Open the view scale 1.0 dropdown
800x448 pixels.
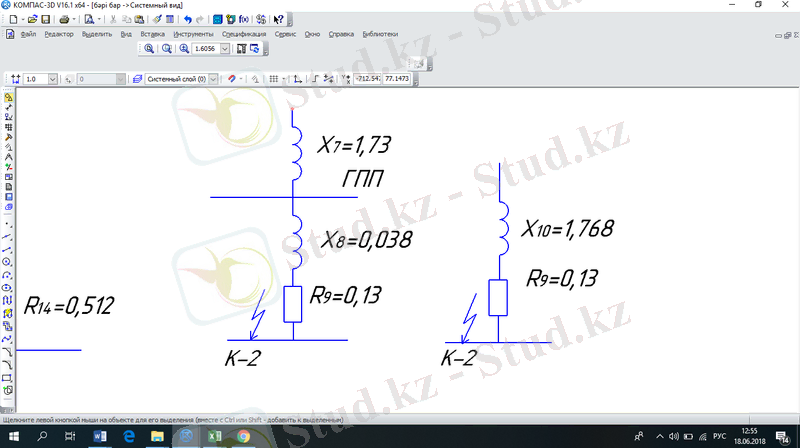[53, 79]
